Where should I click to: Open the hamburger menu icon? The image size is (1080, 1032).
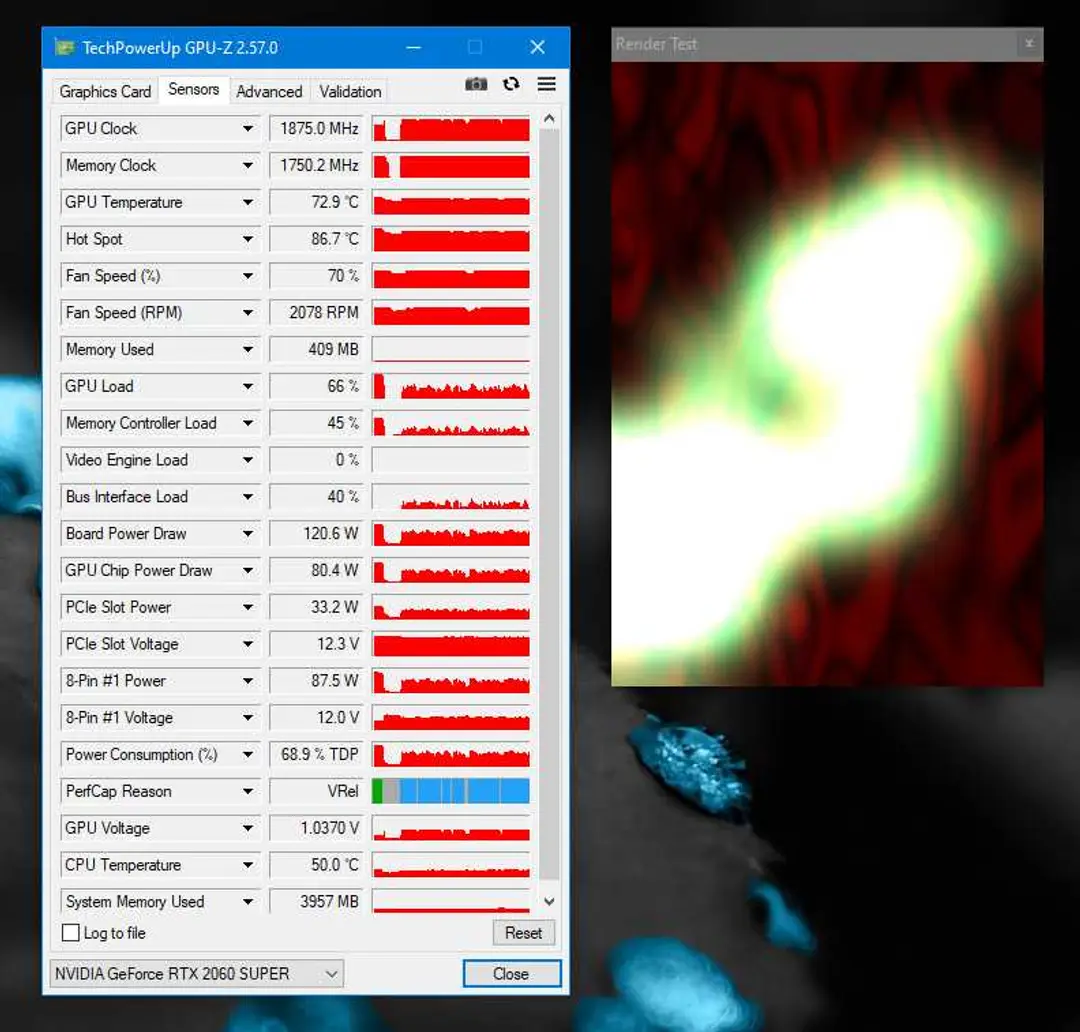click(x=547, y=84)
